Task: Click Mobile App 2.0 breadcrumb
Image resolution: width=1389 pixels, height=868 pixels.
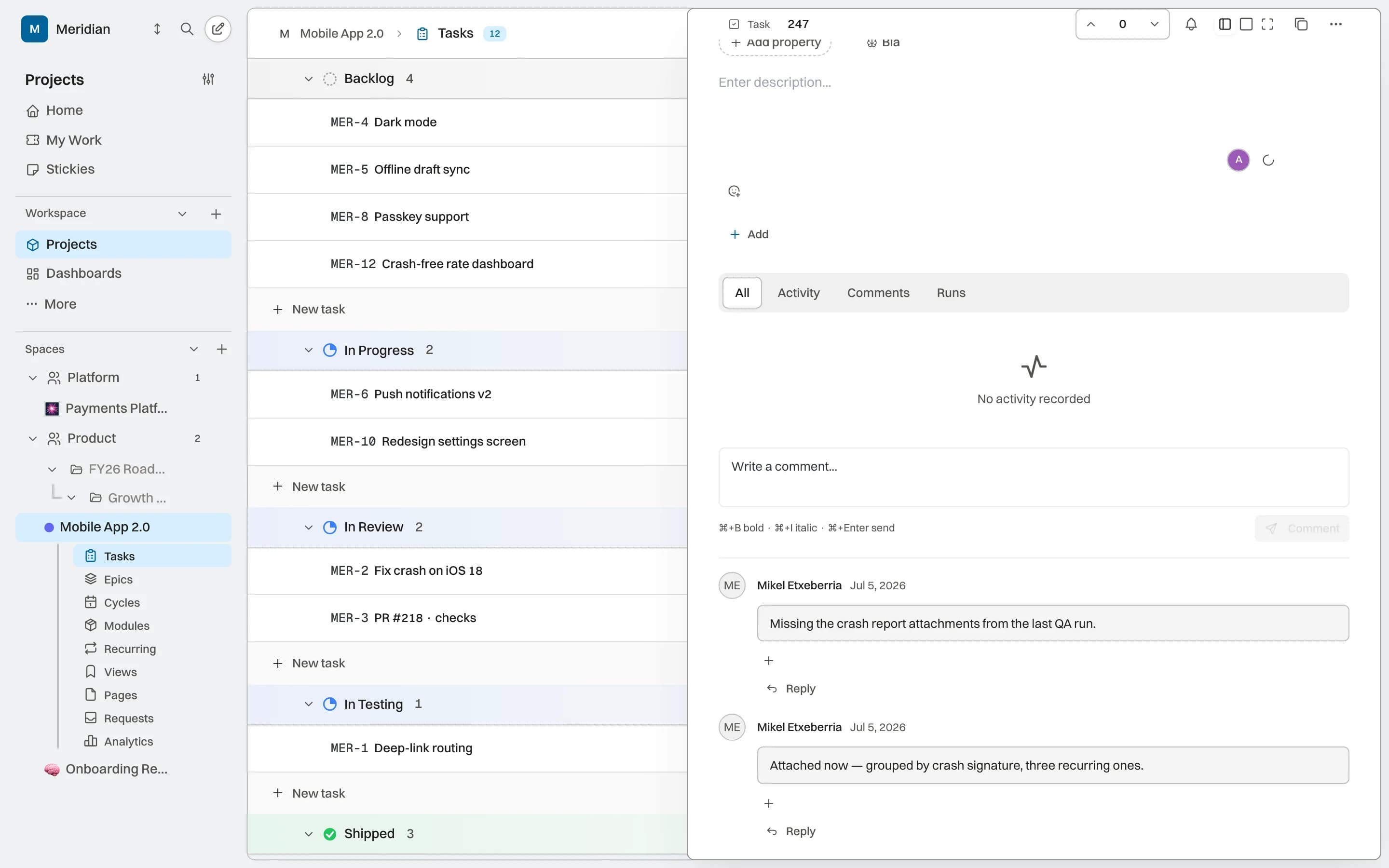Action: click(341, 33)
